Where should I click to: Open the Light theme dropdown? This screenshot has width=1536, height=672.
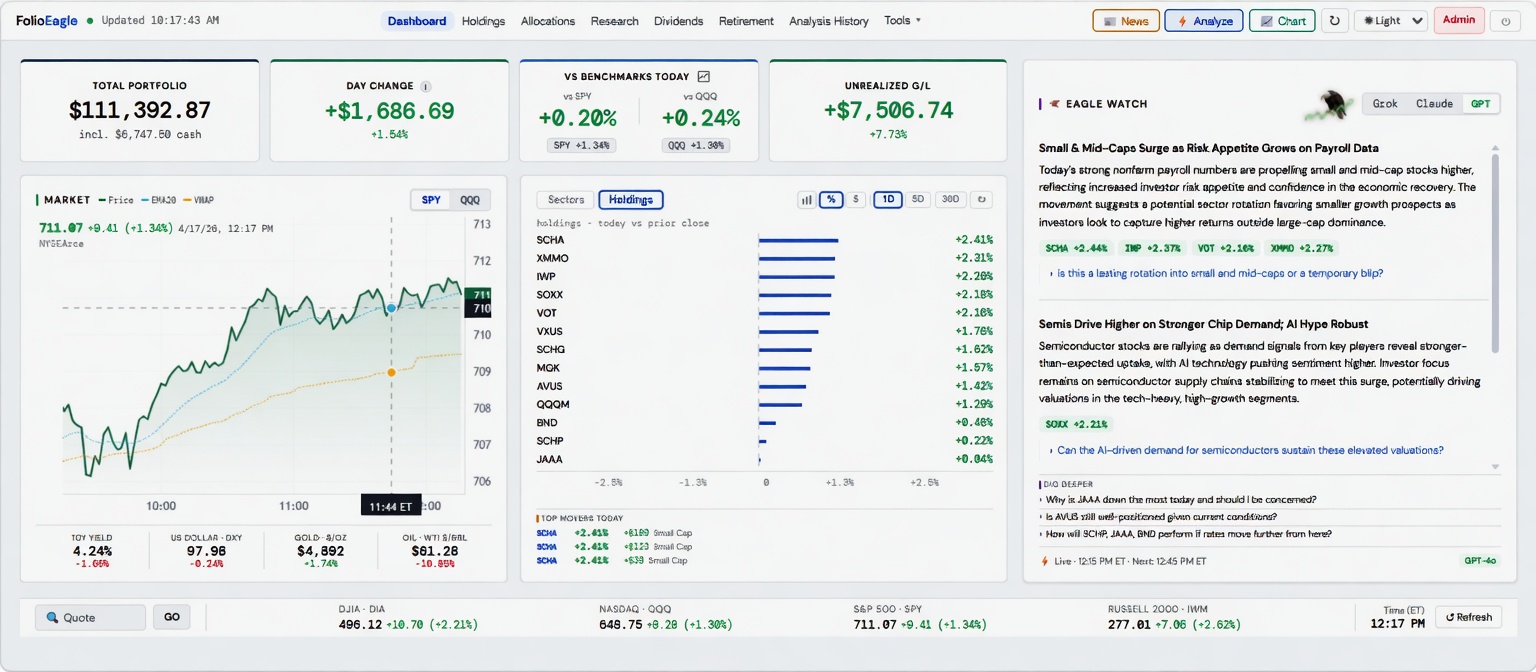pos(1390,20)
